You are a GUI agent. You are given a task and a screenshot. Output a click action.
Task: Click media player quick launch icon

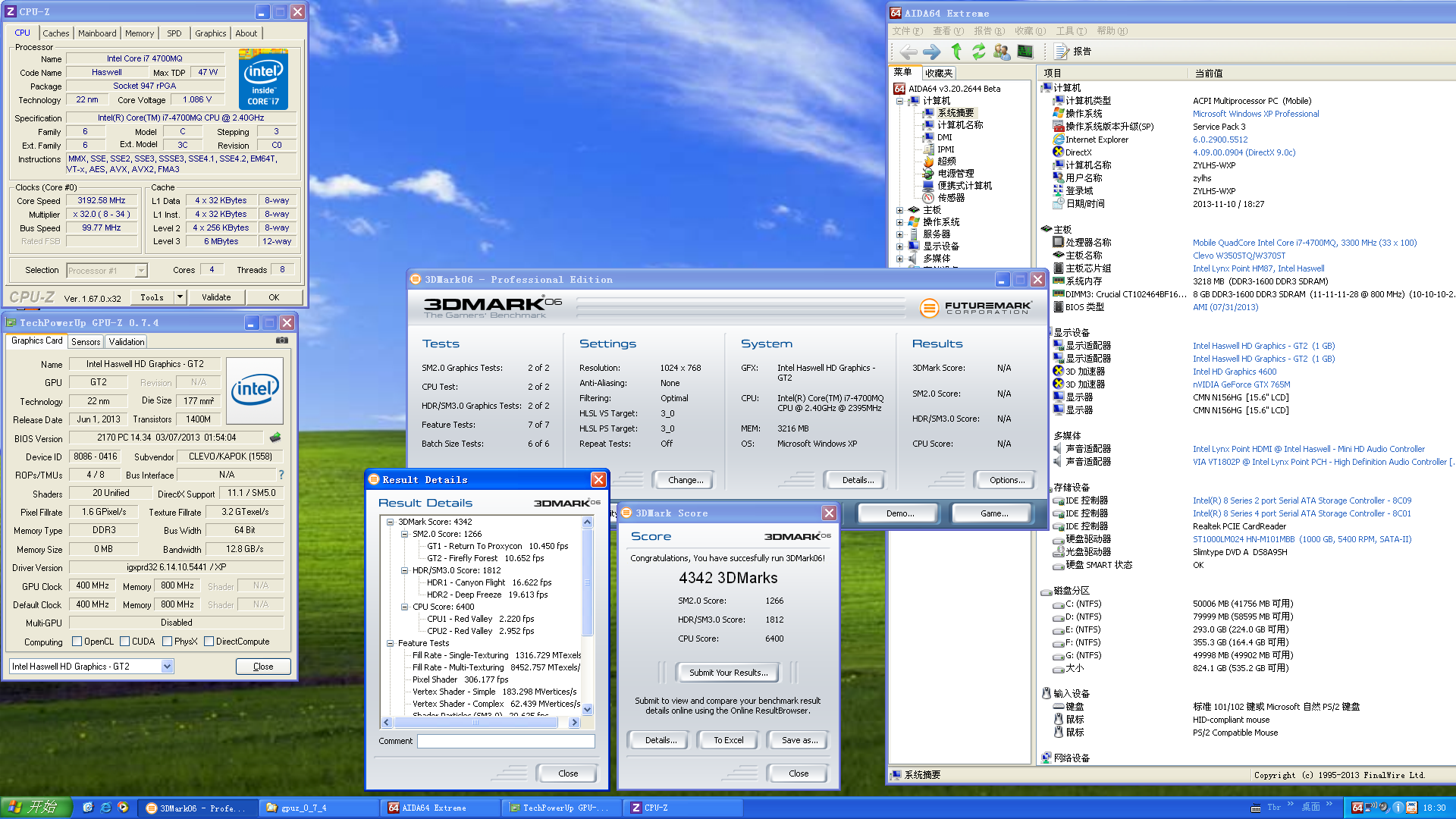[x=123, y=808]
